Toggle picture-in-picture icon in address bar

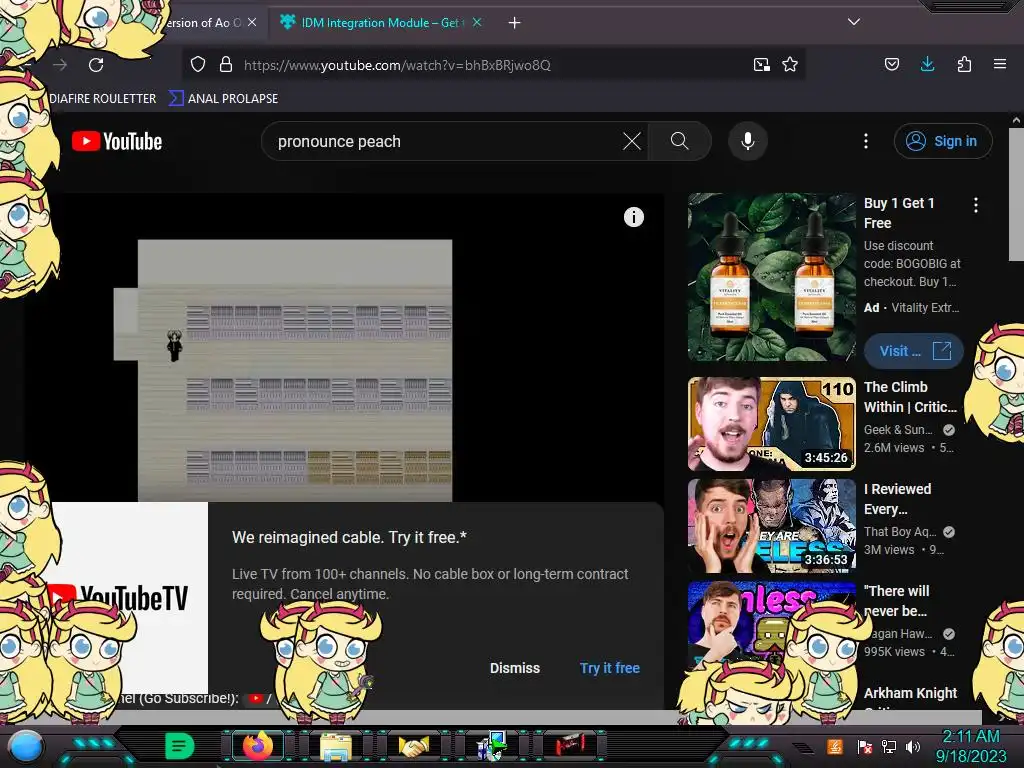761,65
